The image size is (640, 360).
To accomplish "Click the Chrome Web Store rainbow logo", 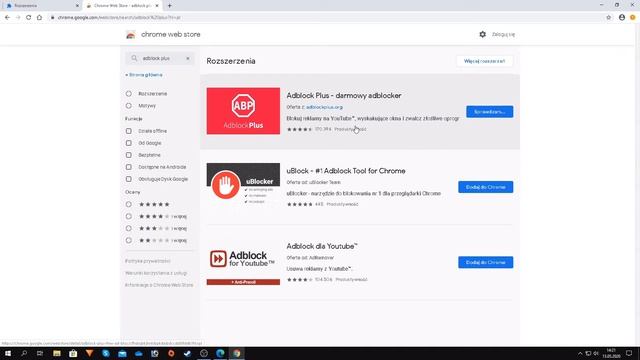I will tap(131, 35).
